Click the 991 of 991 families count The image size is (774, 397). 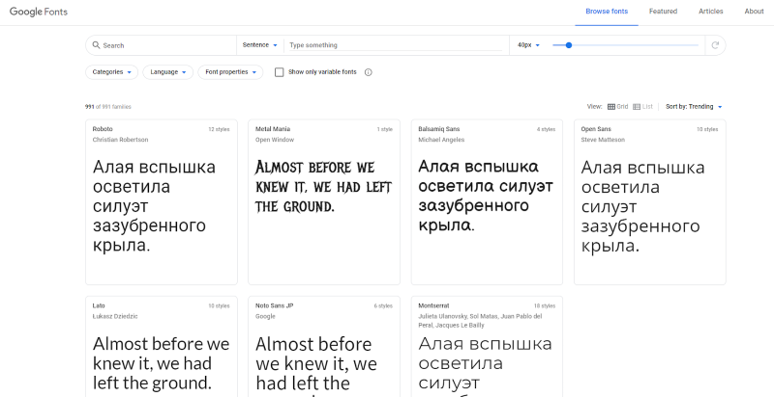click(108, 107)
